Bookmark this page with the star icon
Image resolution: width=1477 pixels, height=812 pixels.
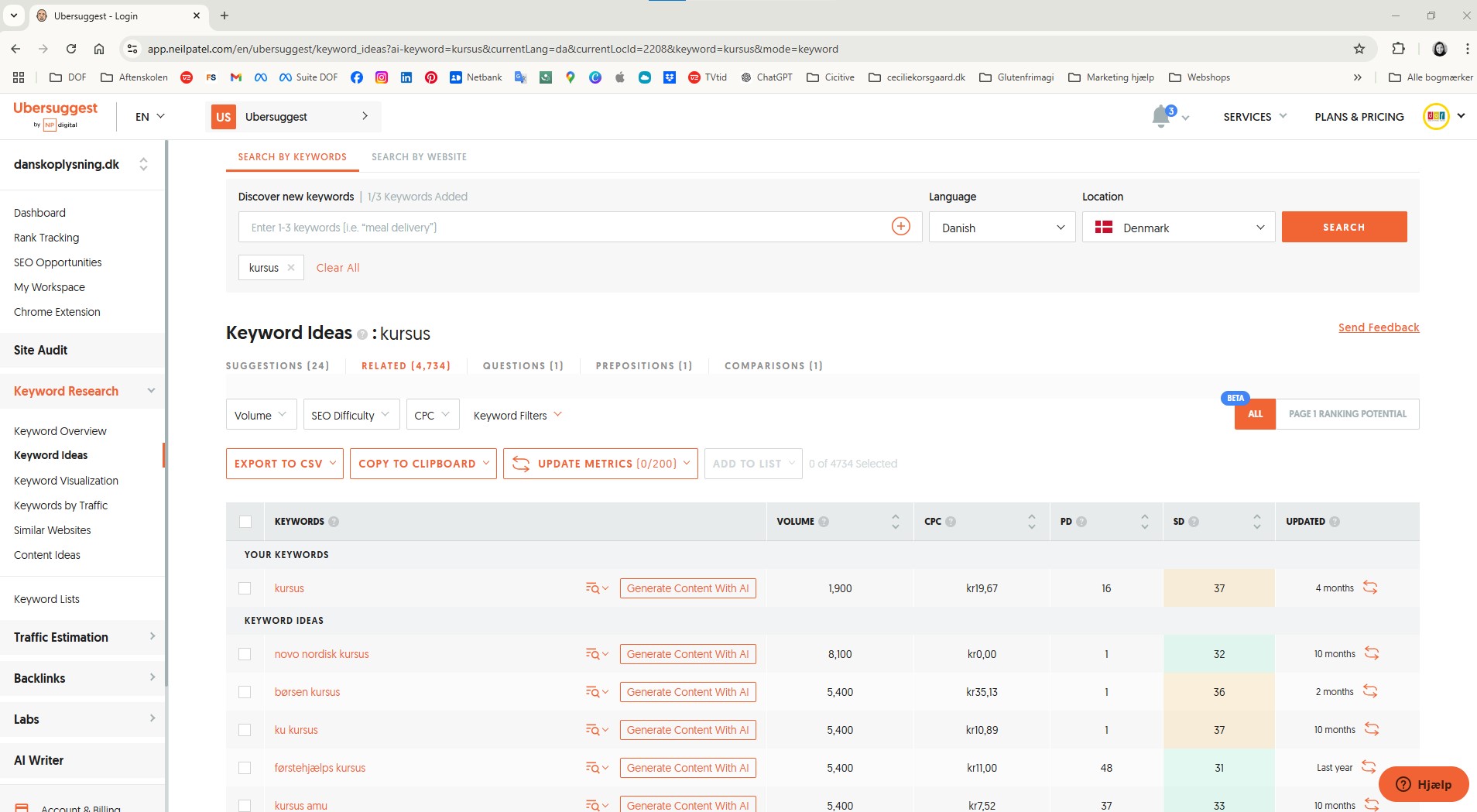pyautogui.click(x=1359, y=49)
